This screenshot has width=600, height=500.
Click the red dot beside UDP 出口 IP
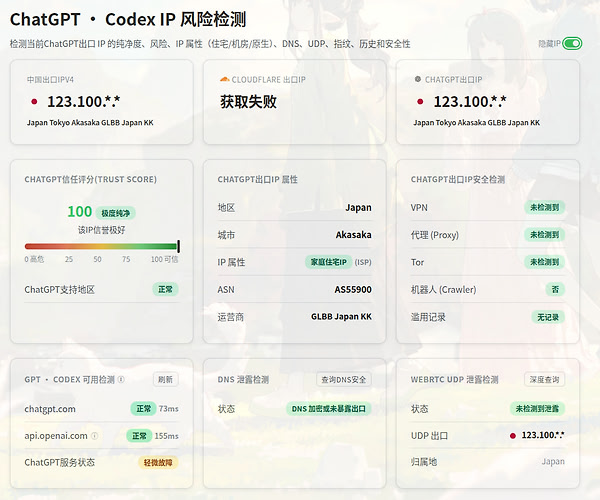pos(513,436)
